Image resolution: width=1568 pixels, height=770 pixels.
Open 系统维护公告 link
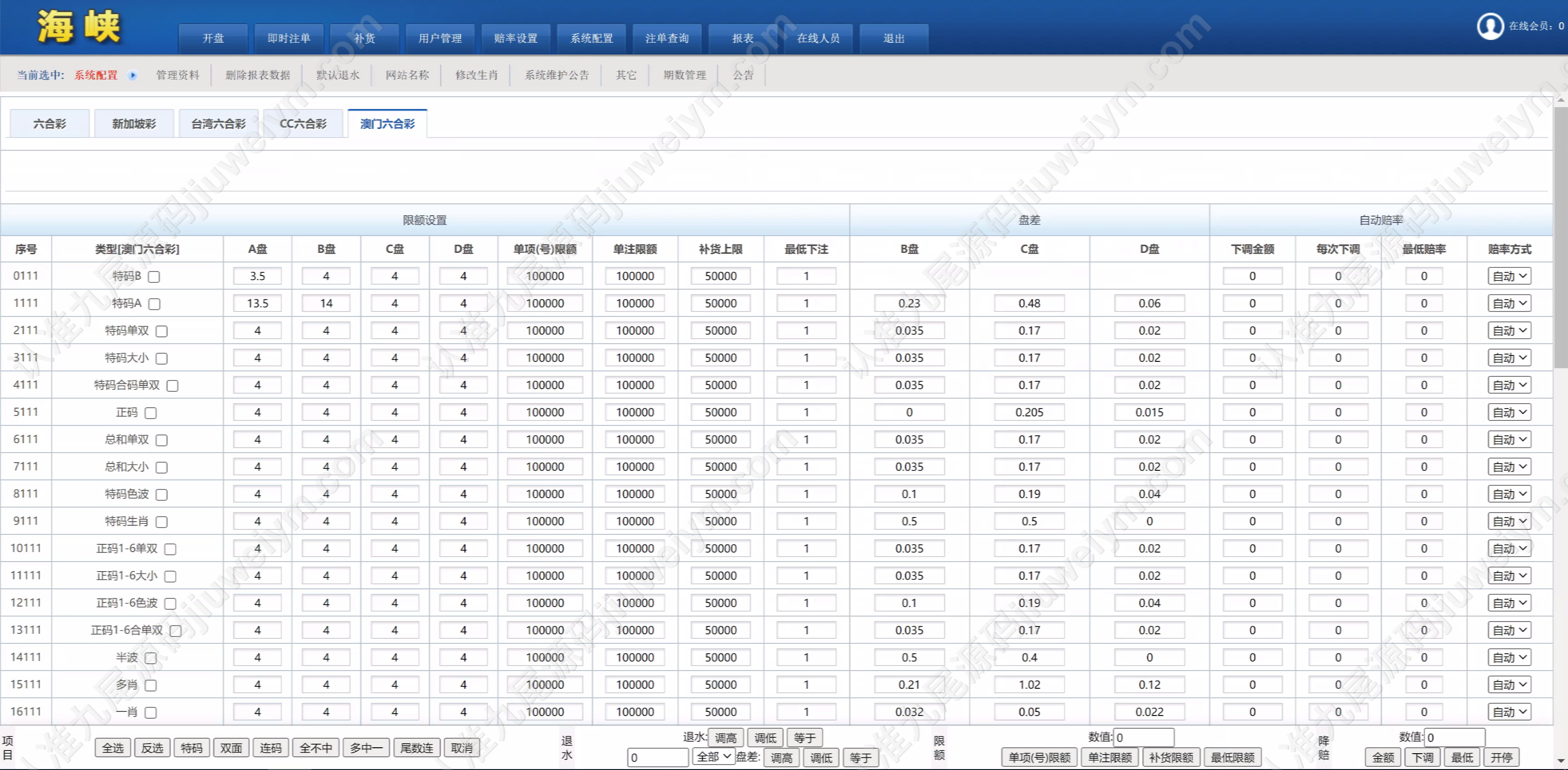click(557, 75)
